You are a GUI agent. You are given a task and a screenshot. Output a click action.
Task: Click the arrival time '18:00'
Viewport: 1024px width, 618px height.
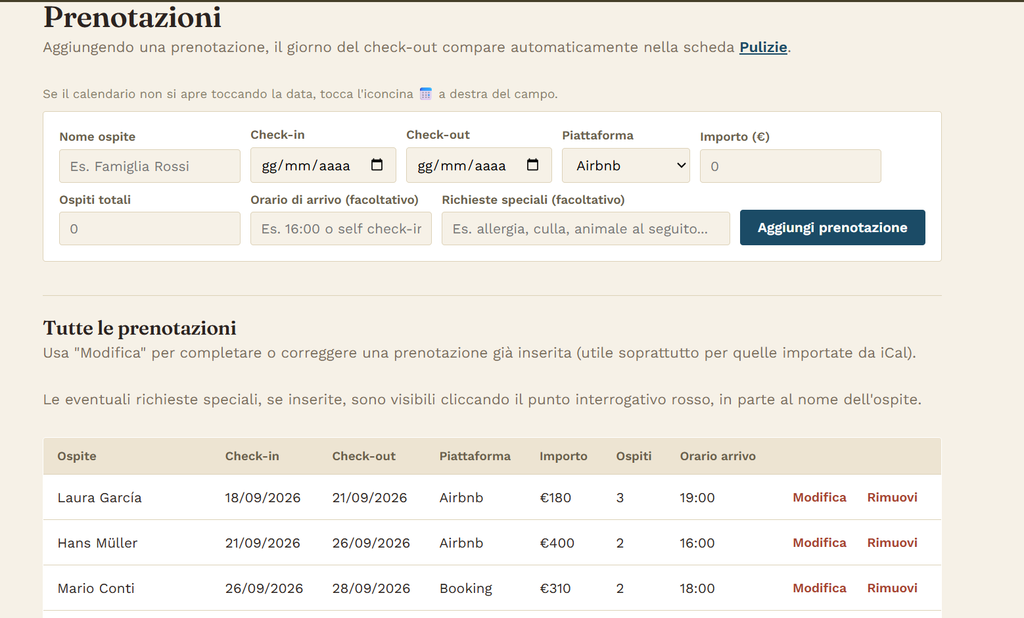697,588
